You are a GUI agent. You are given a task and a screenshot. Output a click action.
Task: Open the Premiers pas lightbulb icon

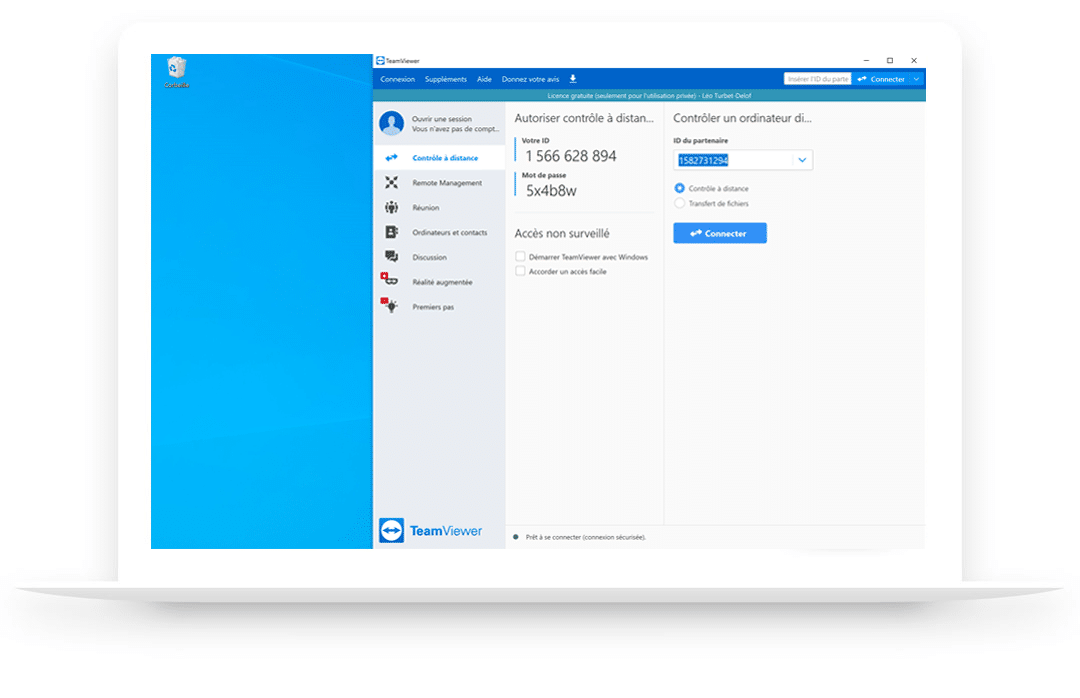(389, 305)
